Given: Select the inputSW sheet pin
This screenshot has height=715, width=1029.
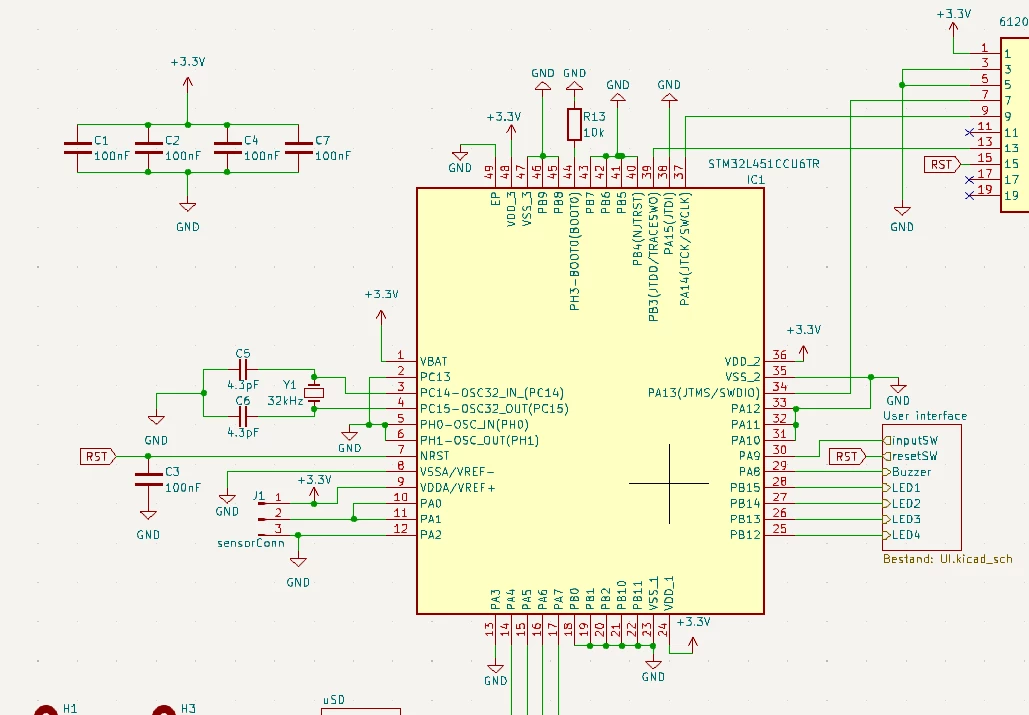Looking at the screenshot, I should [911, 441].
